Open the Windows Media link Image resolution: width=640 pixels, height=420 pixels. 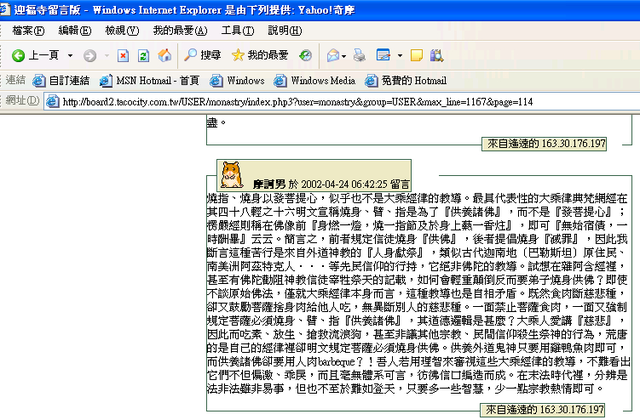pyautogui.click(x=314, y=80)
